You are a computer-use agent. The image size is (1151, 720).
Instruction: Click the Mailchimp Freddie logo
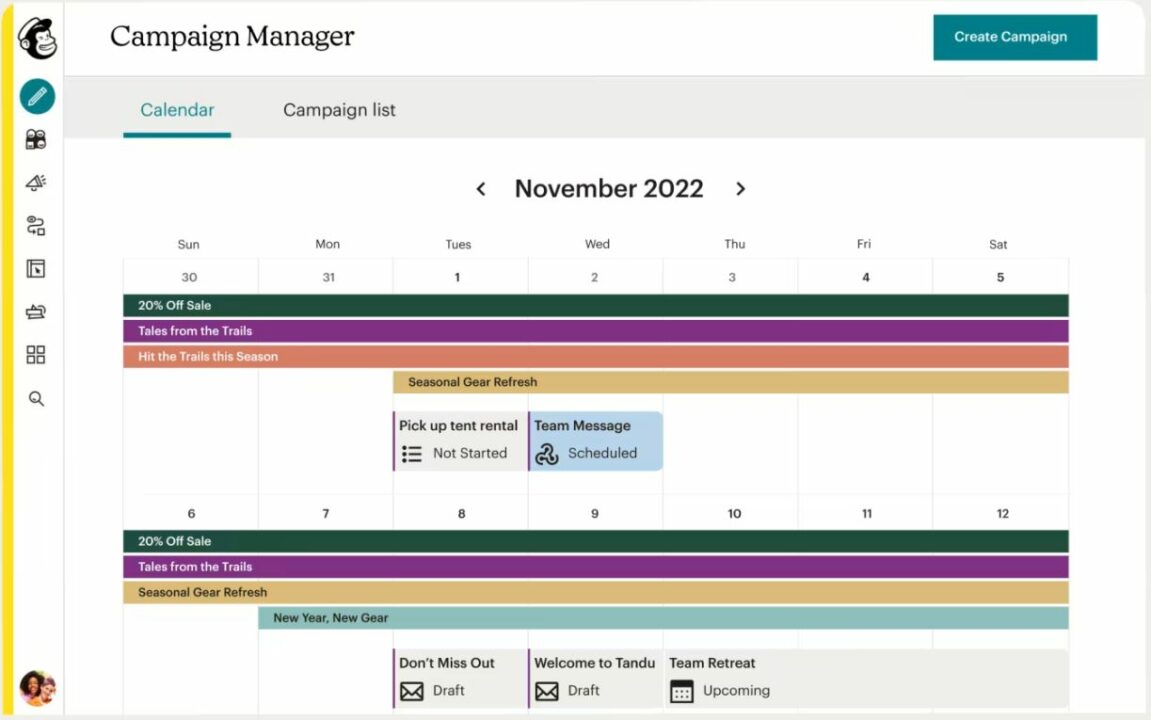click(37, 38)
